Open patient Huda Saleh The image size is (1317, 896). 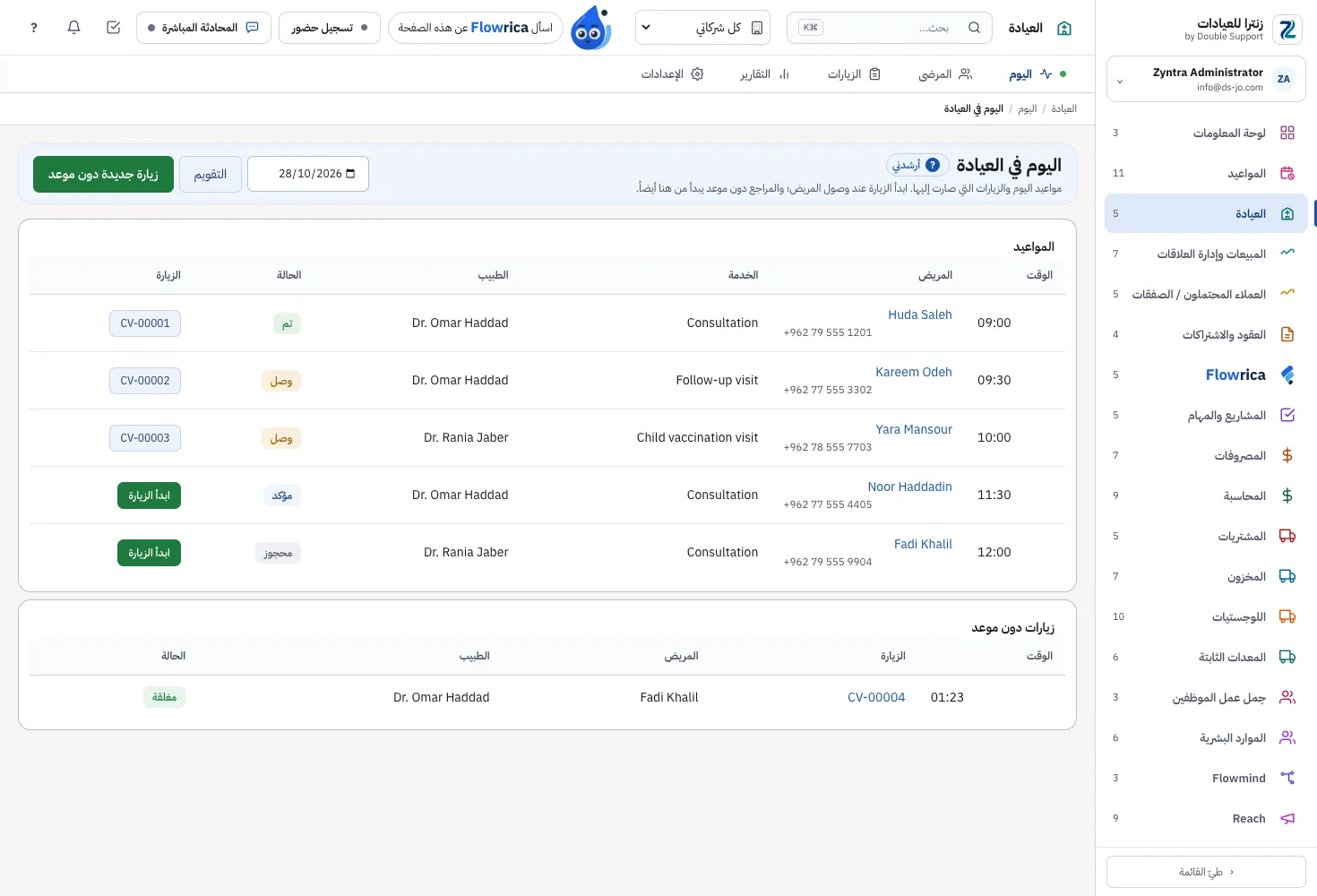coord(920,314)
